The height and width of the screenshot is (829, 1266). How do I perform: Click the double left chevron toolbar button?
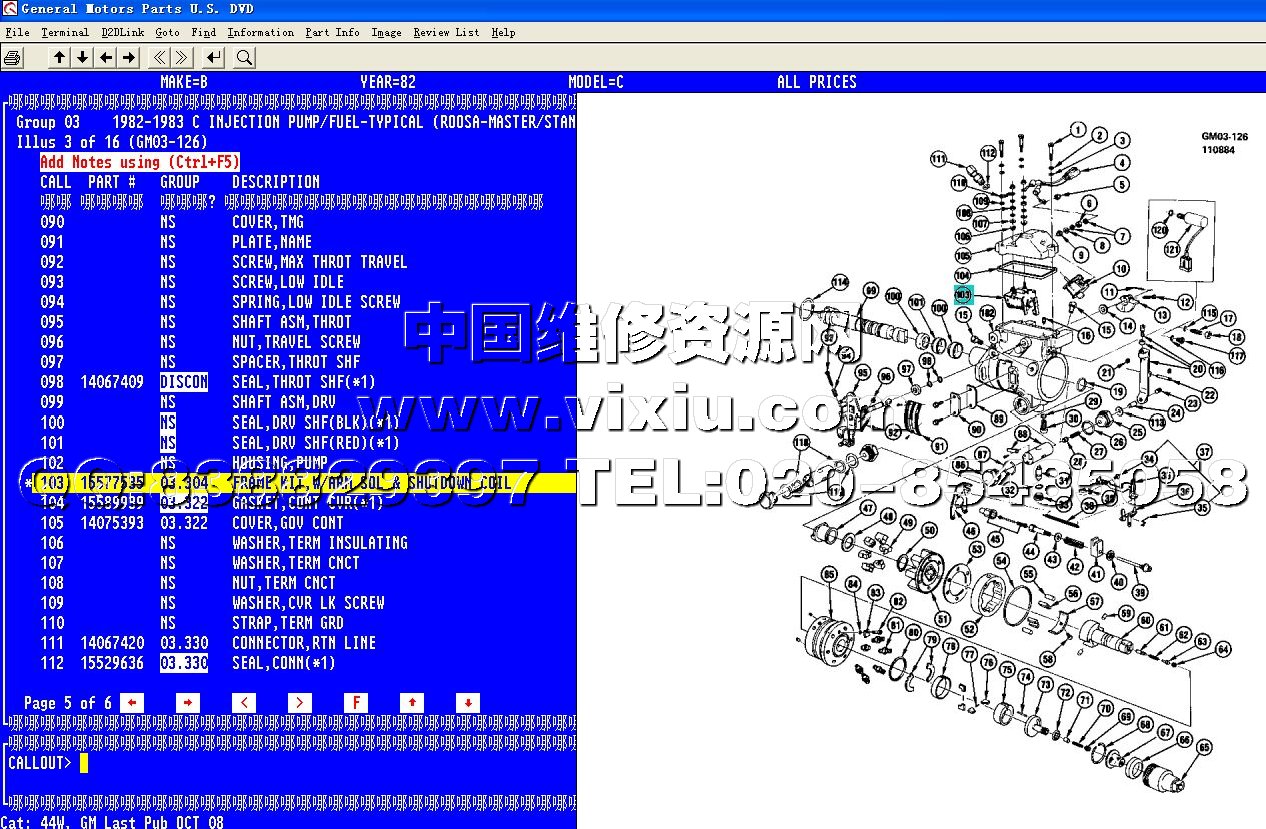[x=160, y=58]
